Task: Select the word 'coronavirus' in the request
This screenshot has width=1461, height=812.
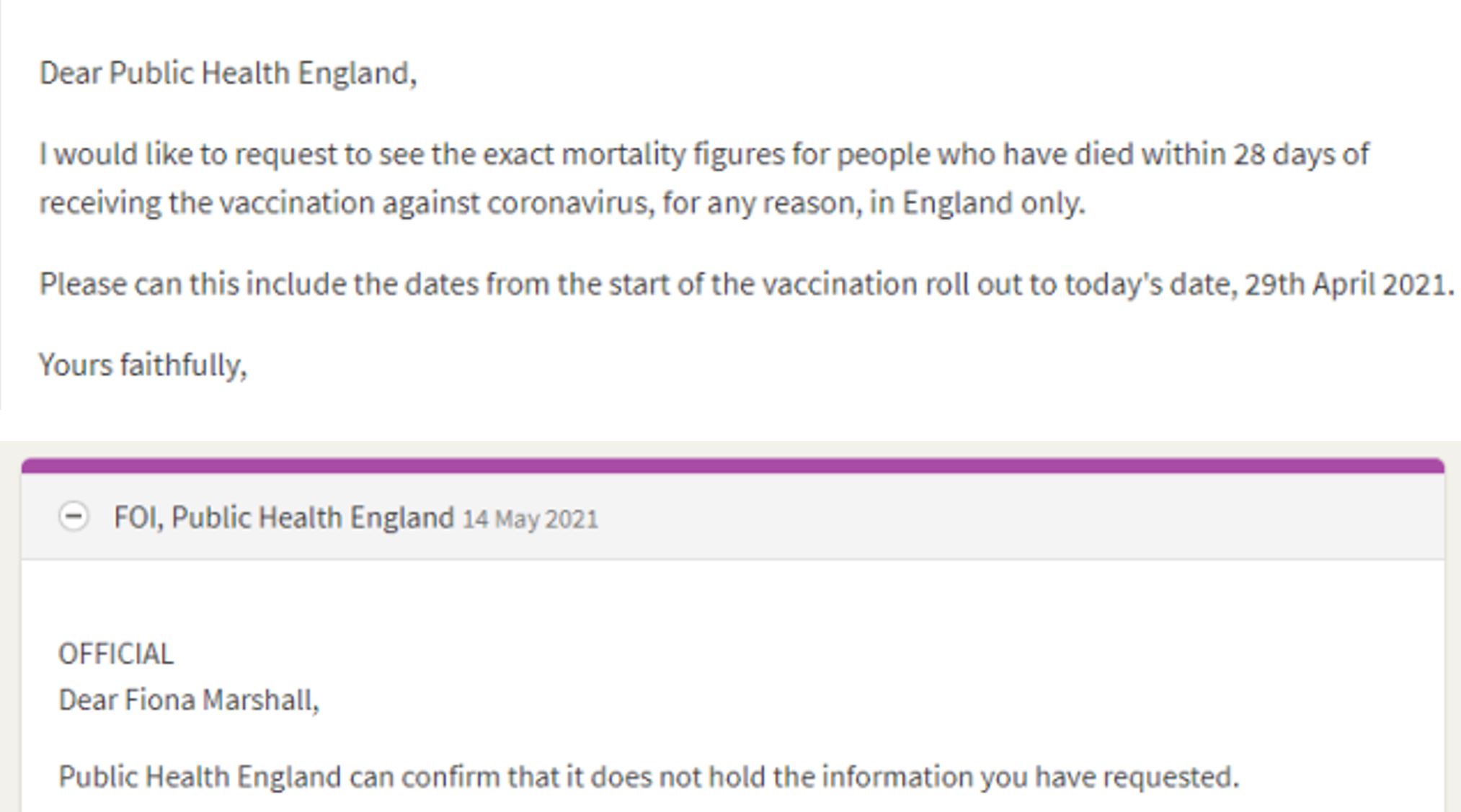Action: tap(571, 203)
